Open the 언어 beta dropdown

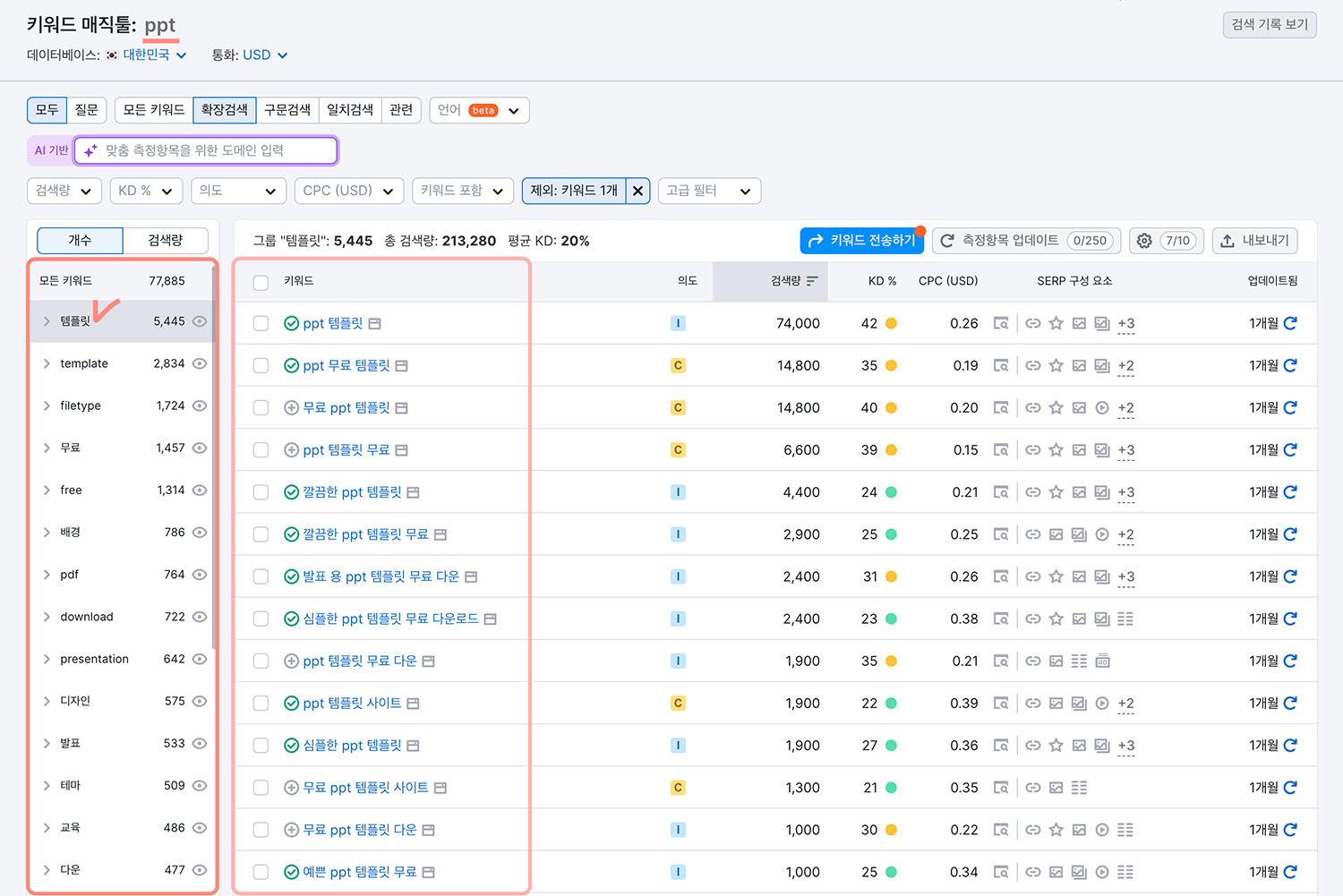[x=479, y=110]
